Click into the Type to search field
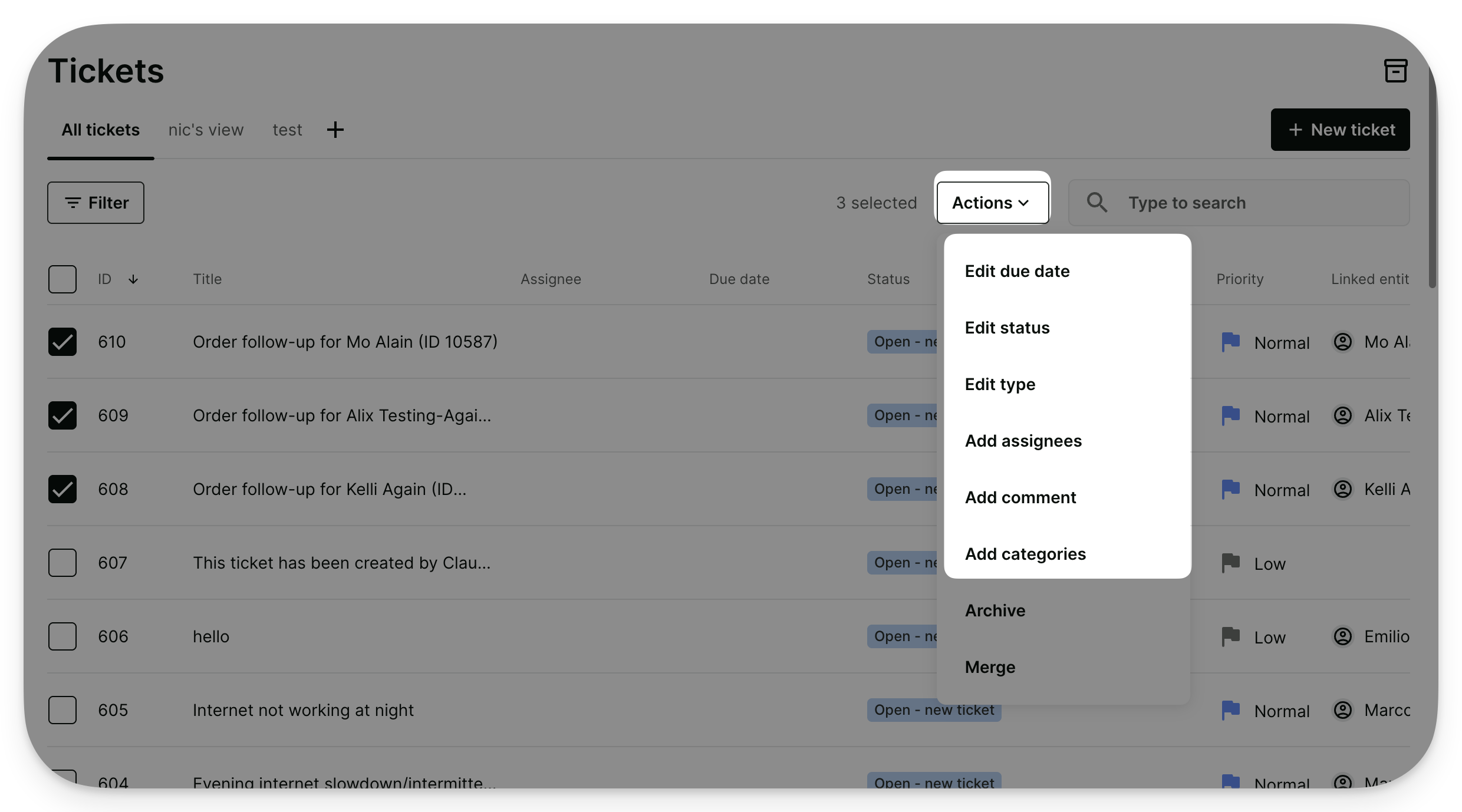1462x812 pixels. click(1239, 203)
